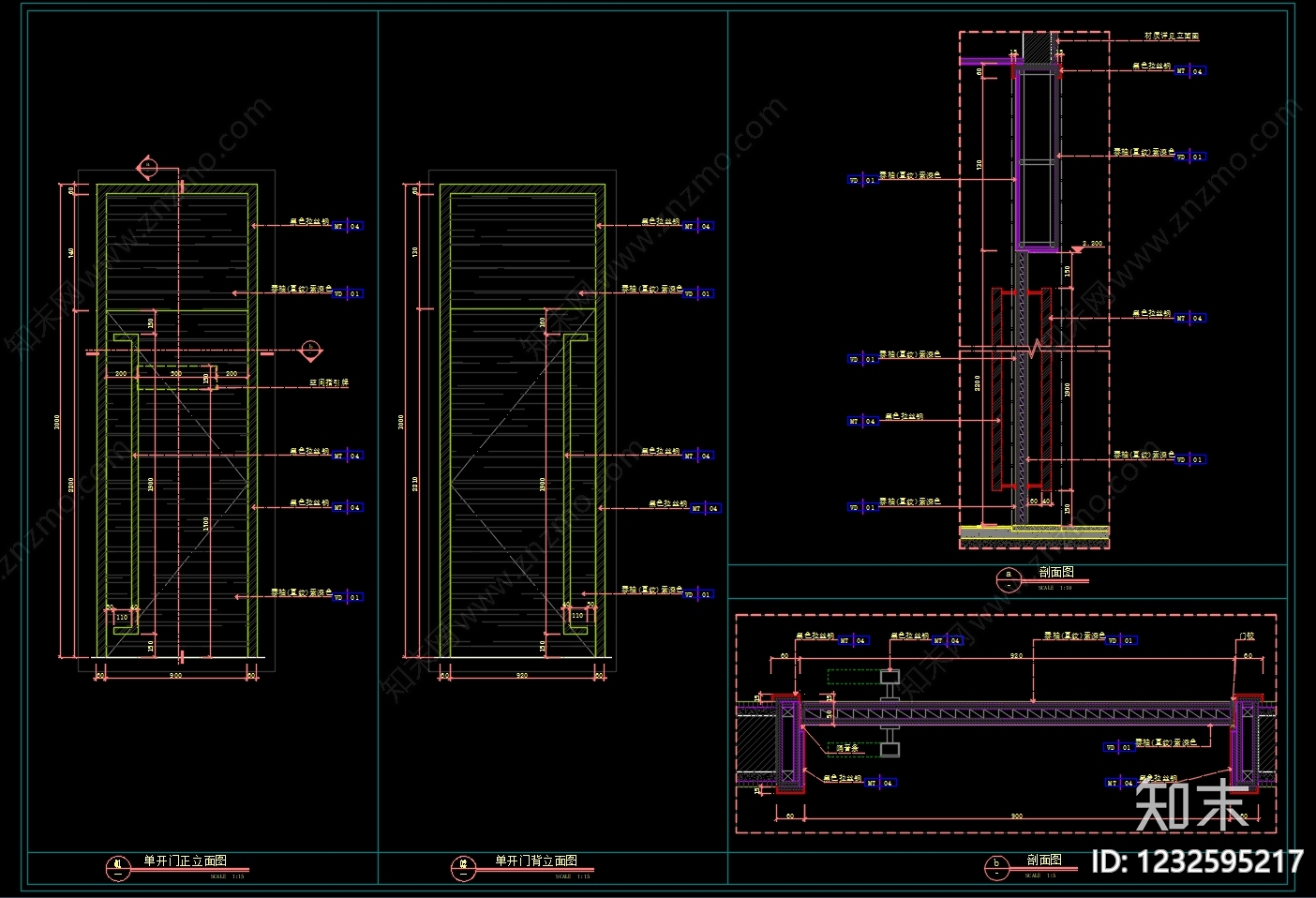Select the 'b' title bubble of the SCALE 1:5 section
Image resolution: width=1316 pixels, height=898 pixels.
tap(997, 868)
